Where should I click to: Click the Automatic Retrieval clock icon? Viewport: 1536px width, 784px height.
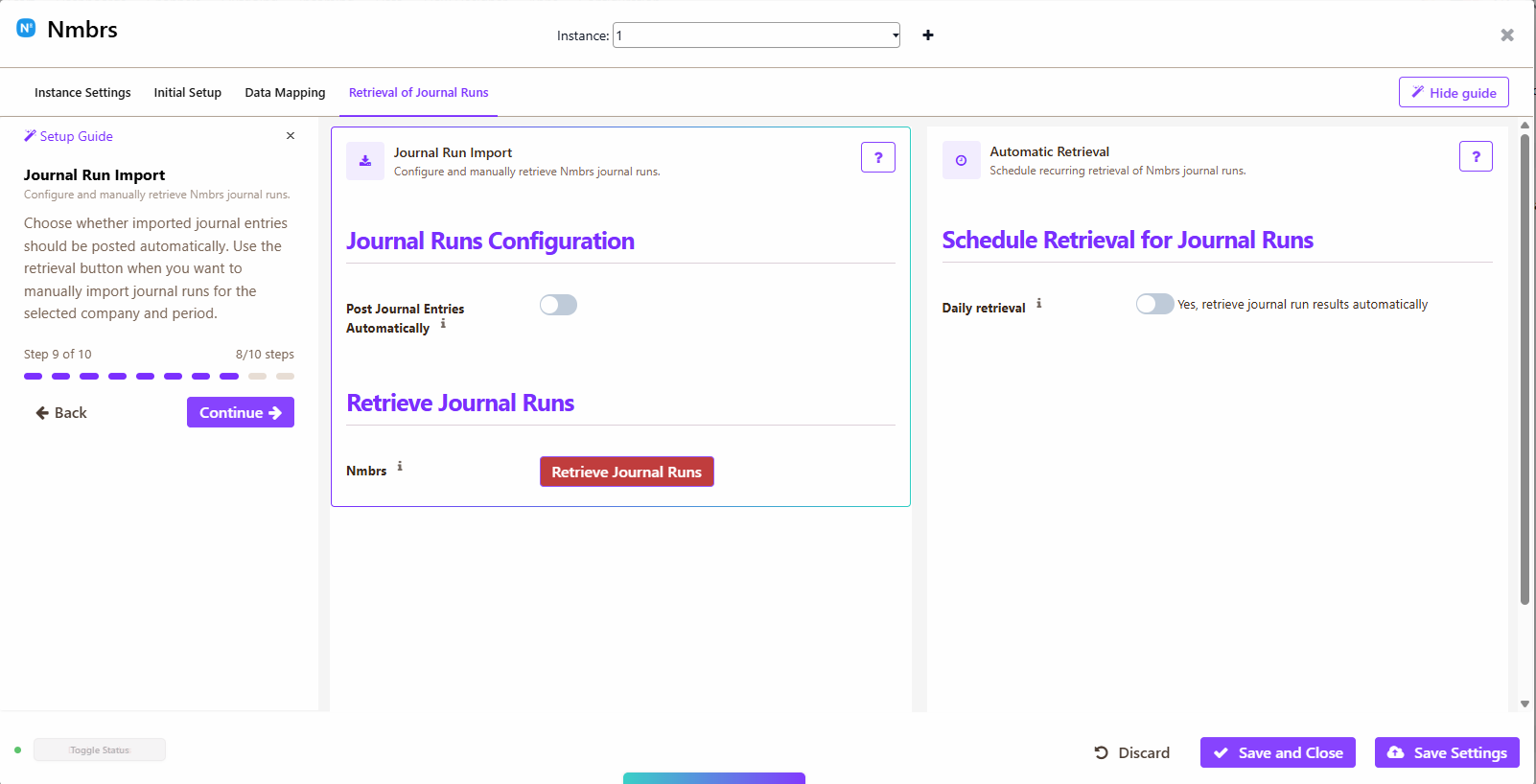[x=961, y=160]
